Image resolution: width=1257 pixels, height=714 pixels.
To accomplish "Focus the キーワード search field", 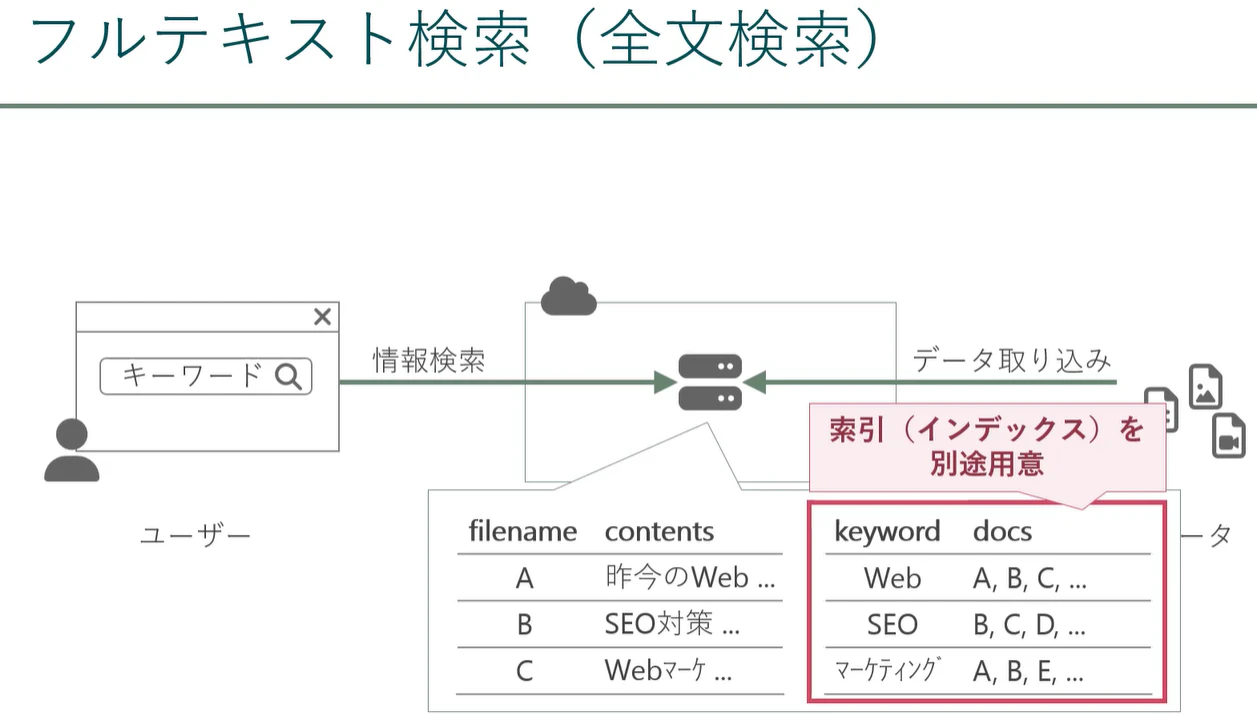I will [x=206, y=376].
